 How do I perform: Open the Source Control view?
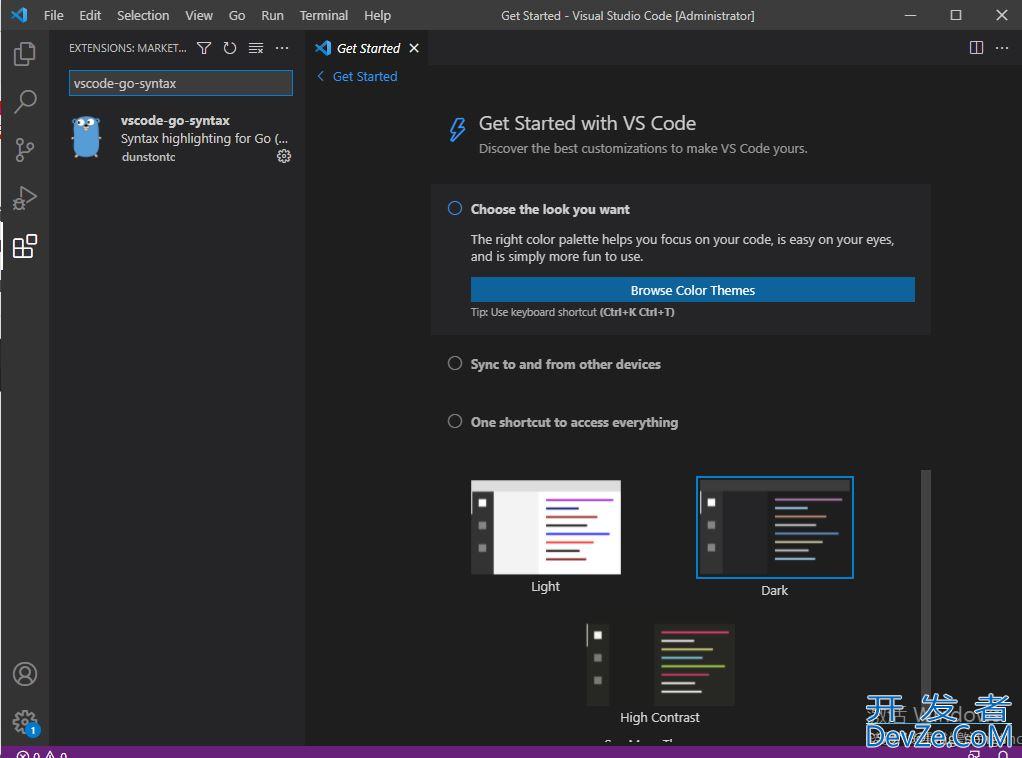(25, 150)
